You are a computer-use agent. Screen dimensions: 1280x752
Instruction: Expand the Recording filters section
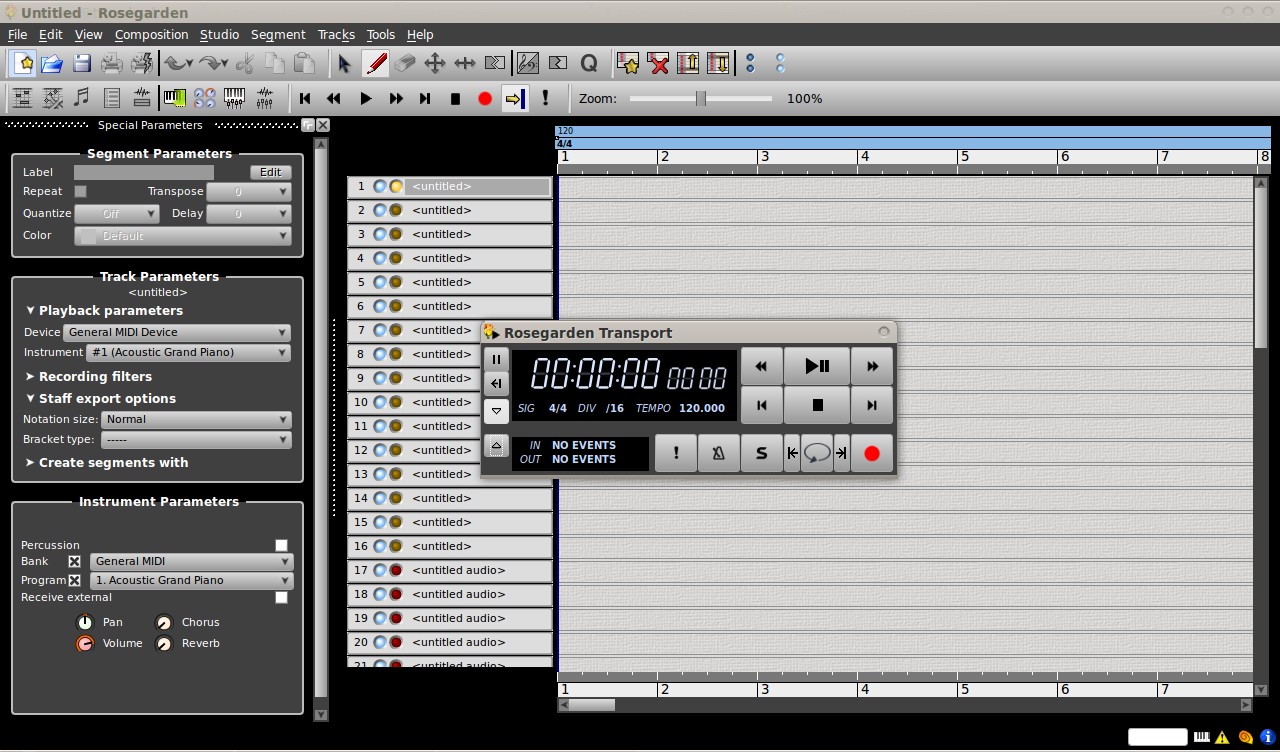89,376
